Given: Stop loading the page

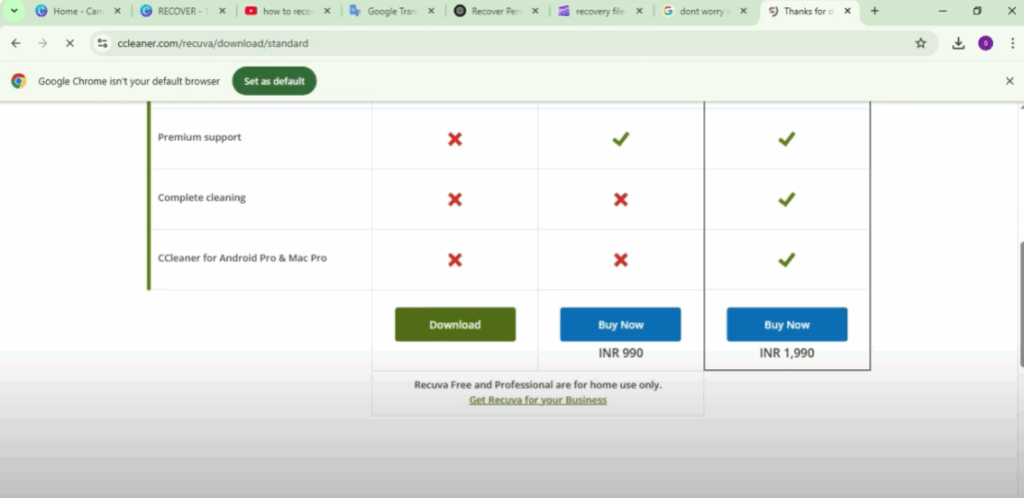Looking at the screenshot, I should [x=68, y=44].
